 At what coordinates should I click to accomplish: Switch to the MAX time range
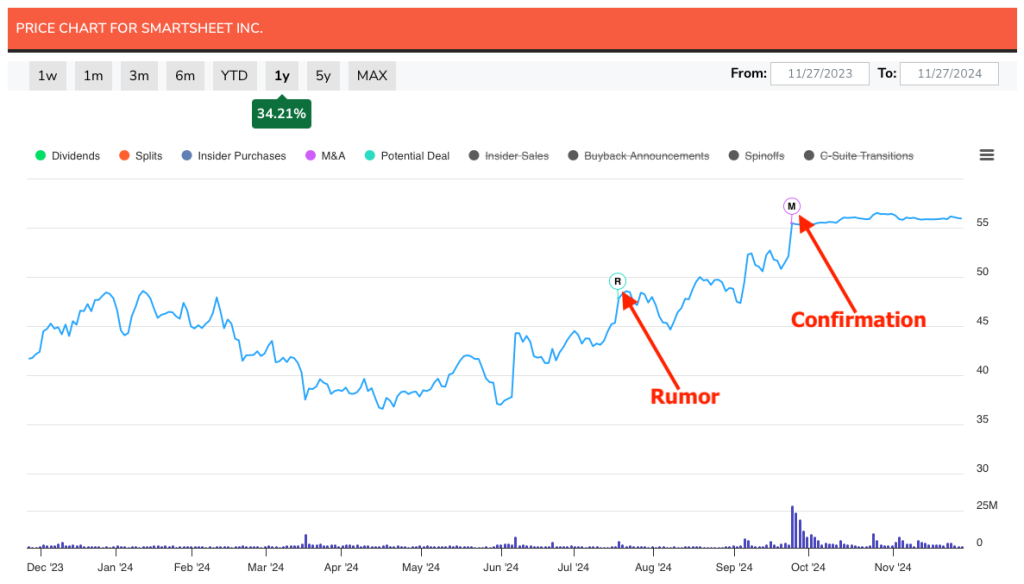(x=372, y=76)
